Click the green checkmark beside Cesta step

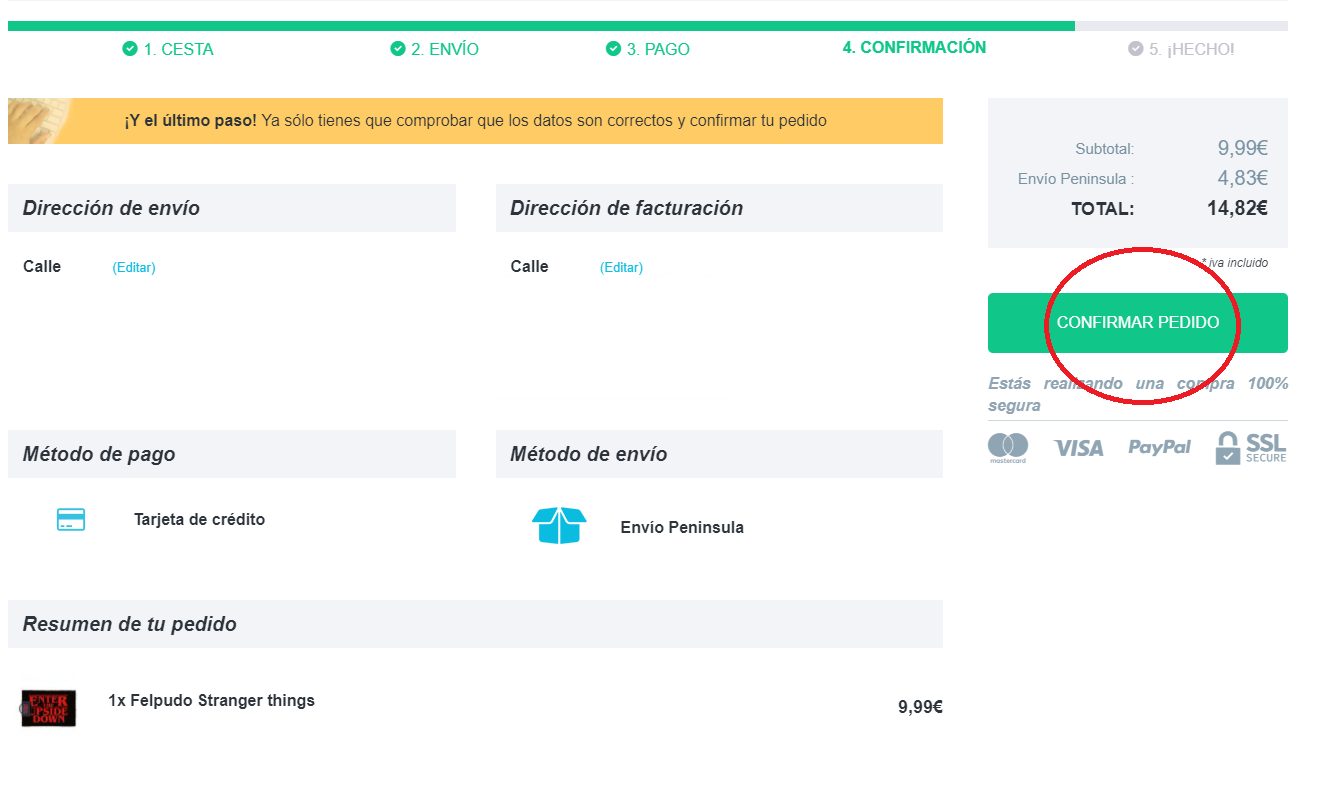(x=130, y=49)
